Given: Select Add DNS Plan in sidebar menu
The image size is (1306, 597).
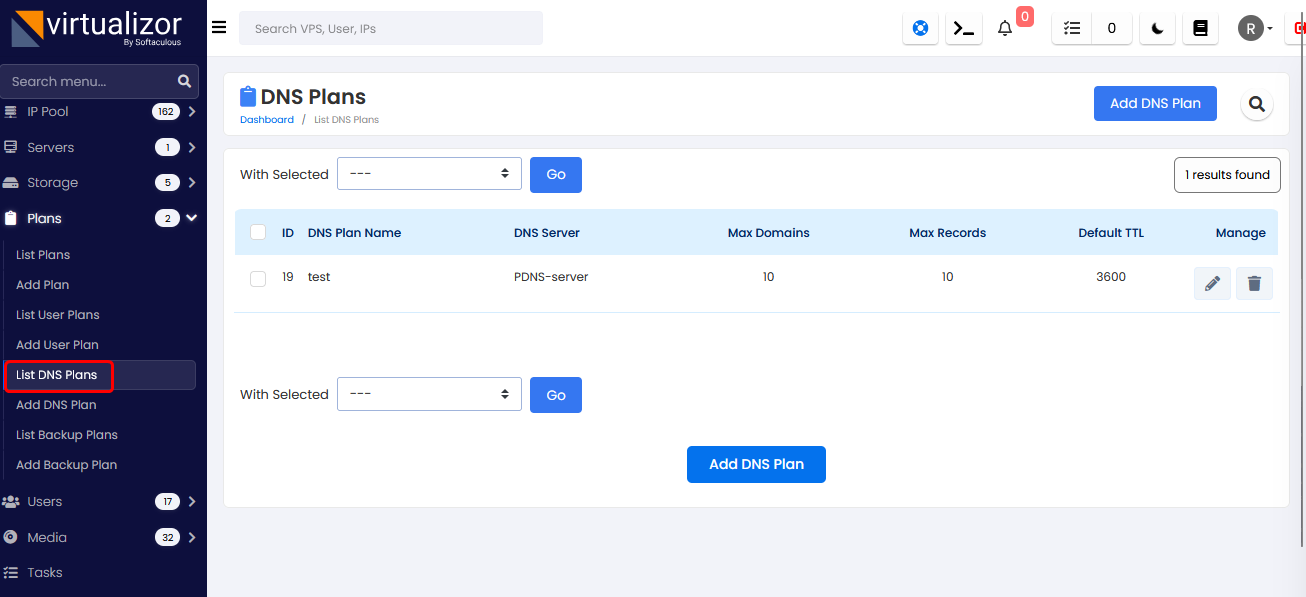Looking at the screenshot, I should tap(56, 405).
